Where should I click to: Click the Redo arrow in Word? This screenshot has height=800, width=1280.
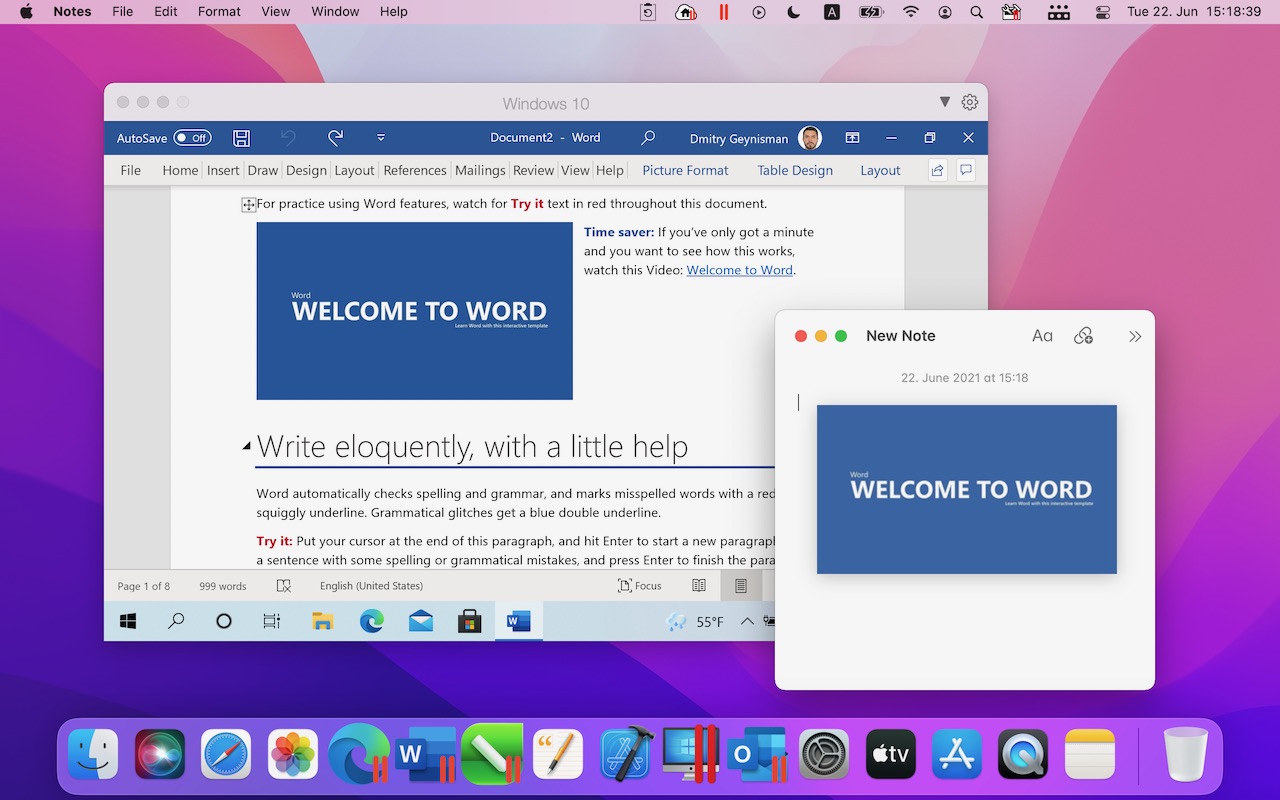tap(335, 138)
